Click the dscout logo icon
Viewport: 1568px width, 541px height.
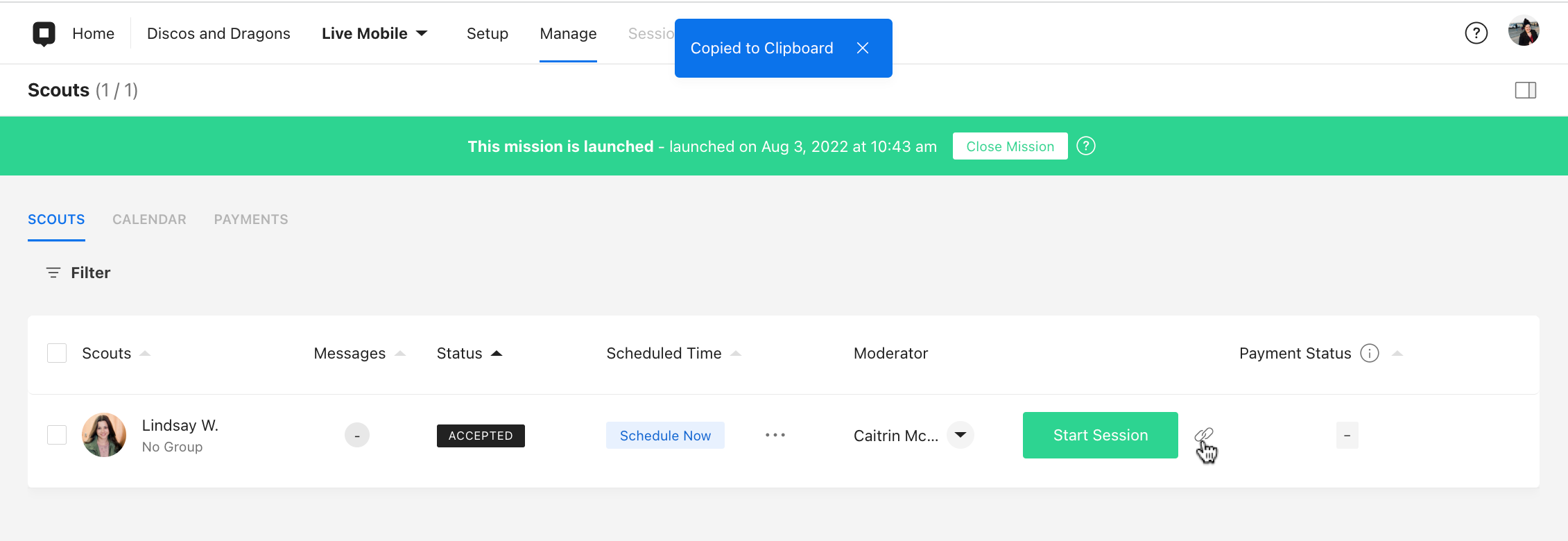44,33
